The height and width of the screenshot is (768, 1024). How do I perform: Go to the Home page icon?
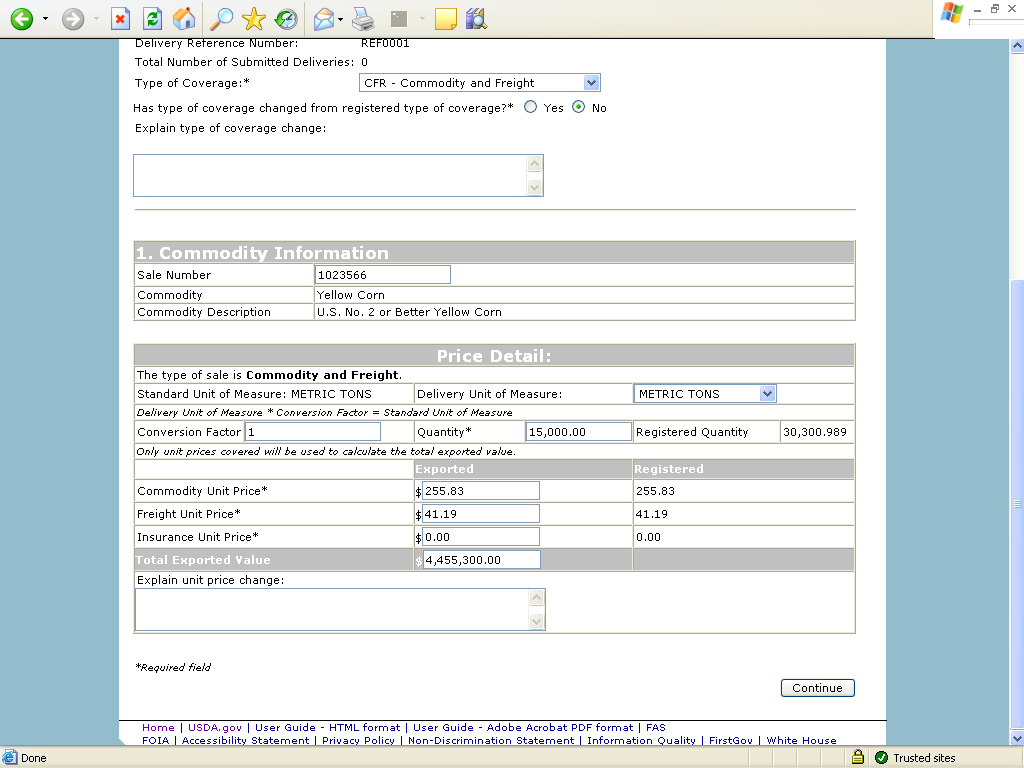click(x=184, y=18)
